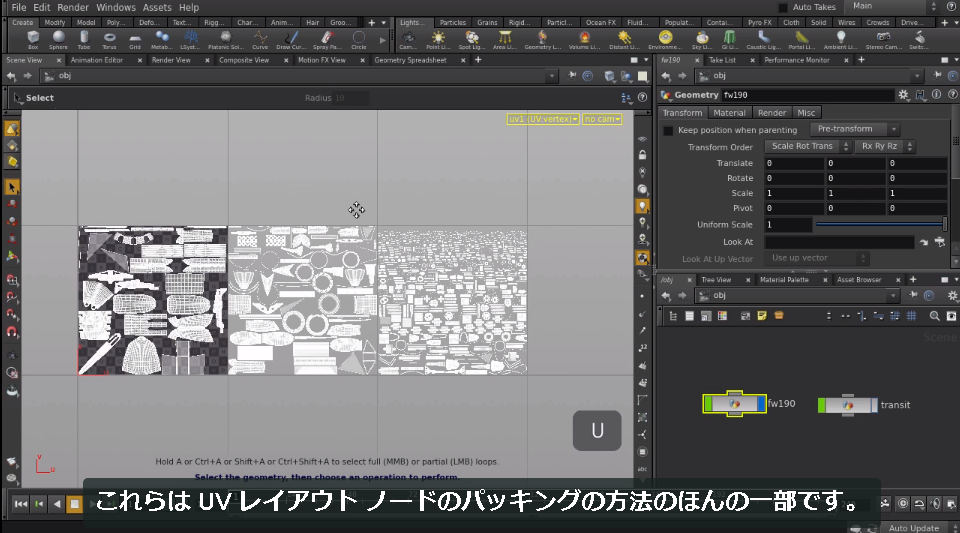Select the Torus shelf tool
Image resolution: width=960 pixels, height=533 pixels.
(109, 40)
